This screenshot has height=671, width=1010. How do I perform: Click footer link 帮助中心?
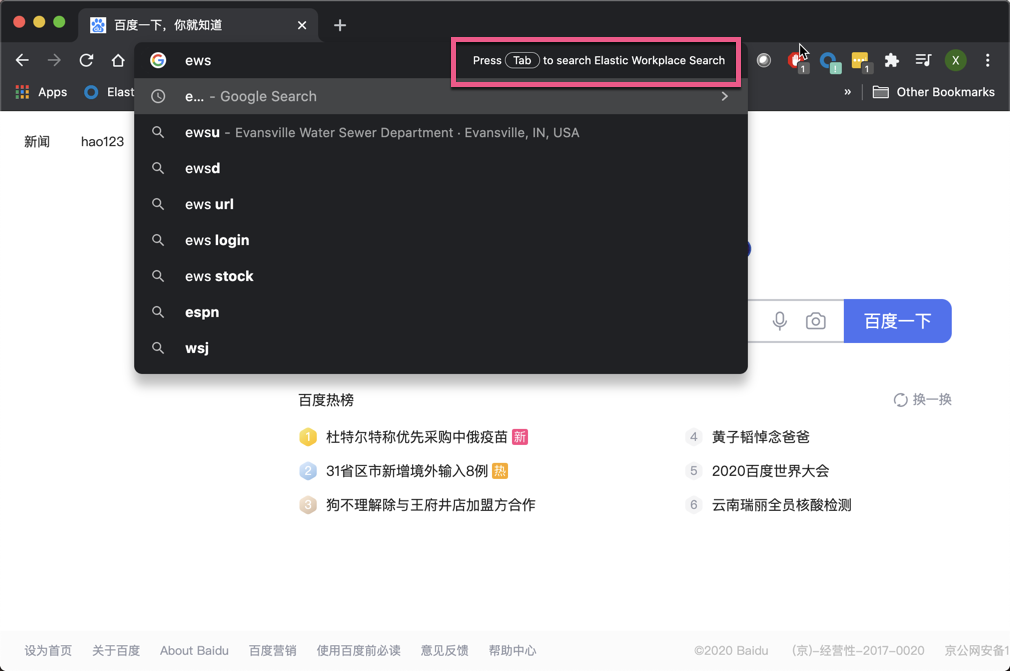click(512, 651)
